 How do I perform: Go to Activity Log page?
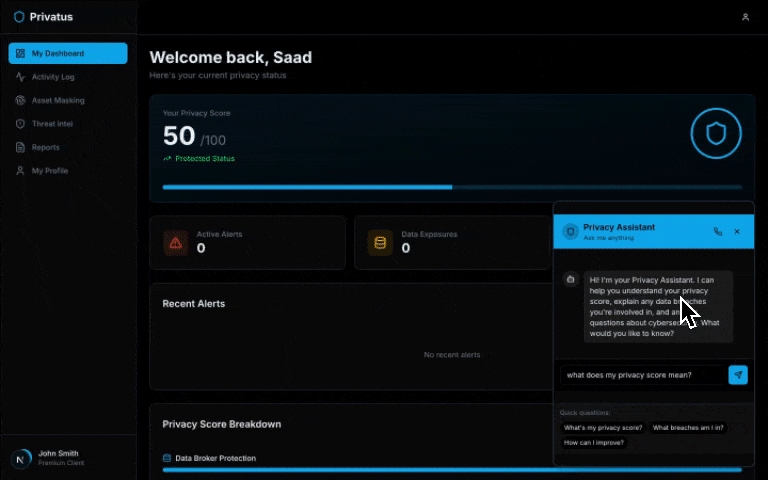pos(52,77)
